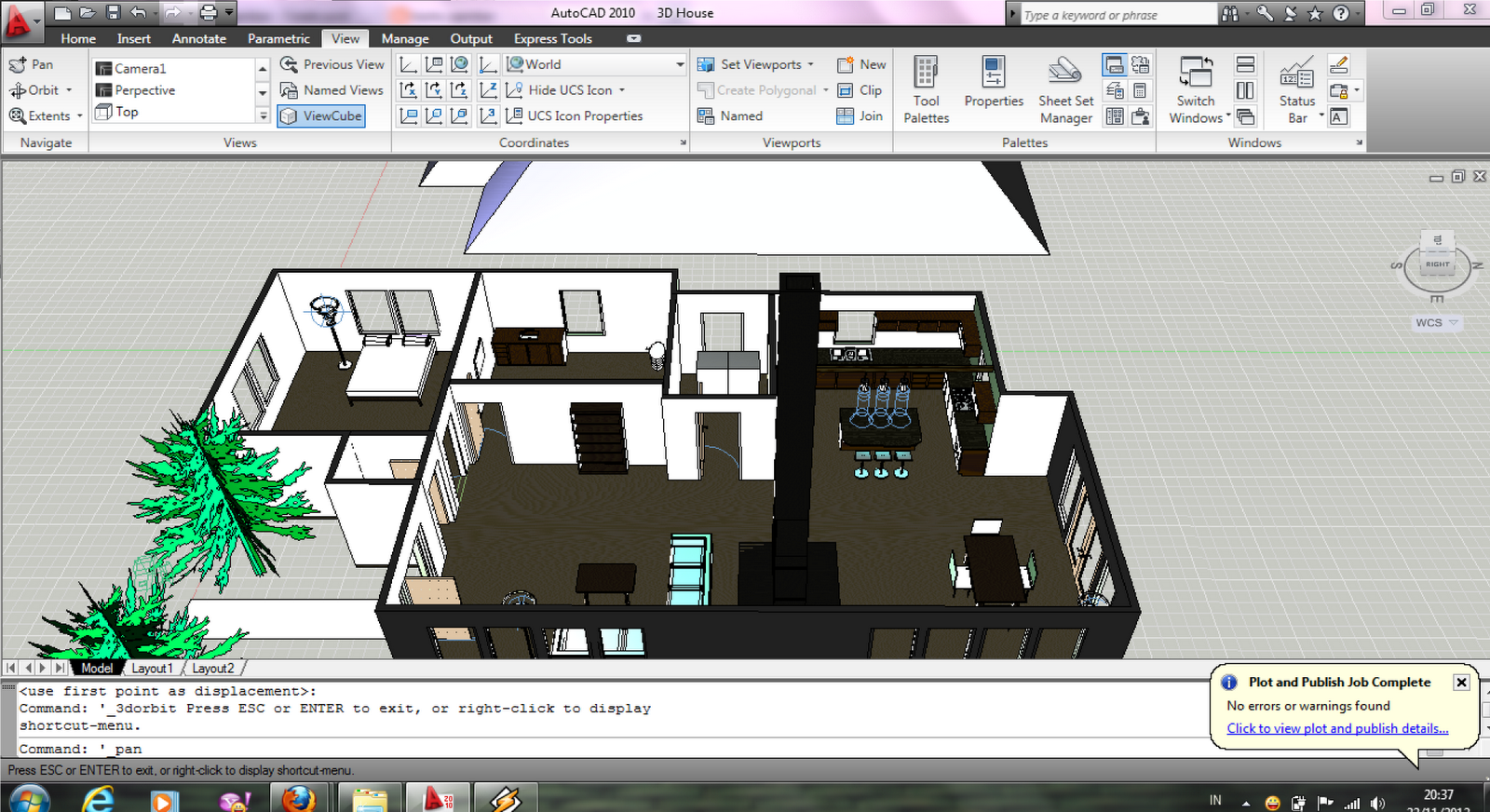The image size is (1490, 812).
Task: Click the Plot printer icon
Action: click(x=209, y=13)
